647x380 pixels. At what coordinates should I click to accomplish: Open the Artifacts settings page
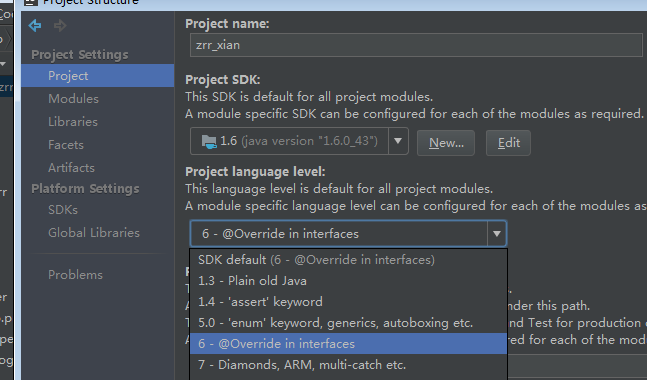71,168
